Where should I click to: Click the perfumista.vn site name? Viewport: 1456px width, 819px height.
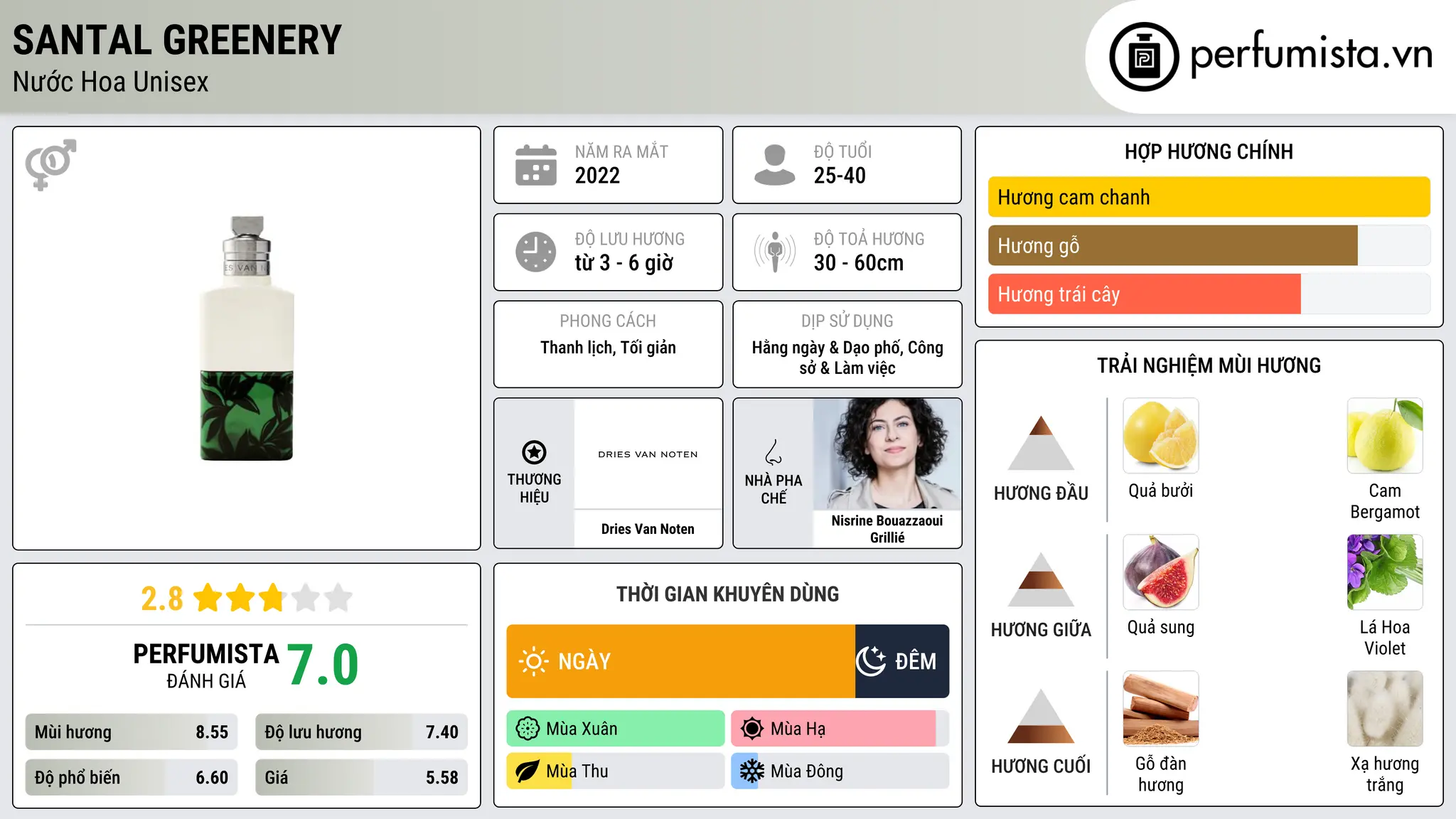point(1311,55)
